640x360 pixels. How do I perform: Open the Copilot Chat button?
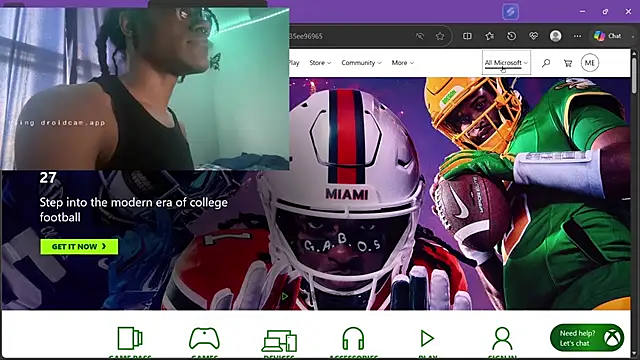point(608,36)
